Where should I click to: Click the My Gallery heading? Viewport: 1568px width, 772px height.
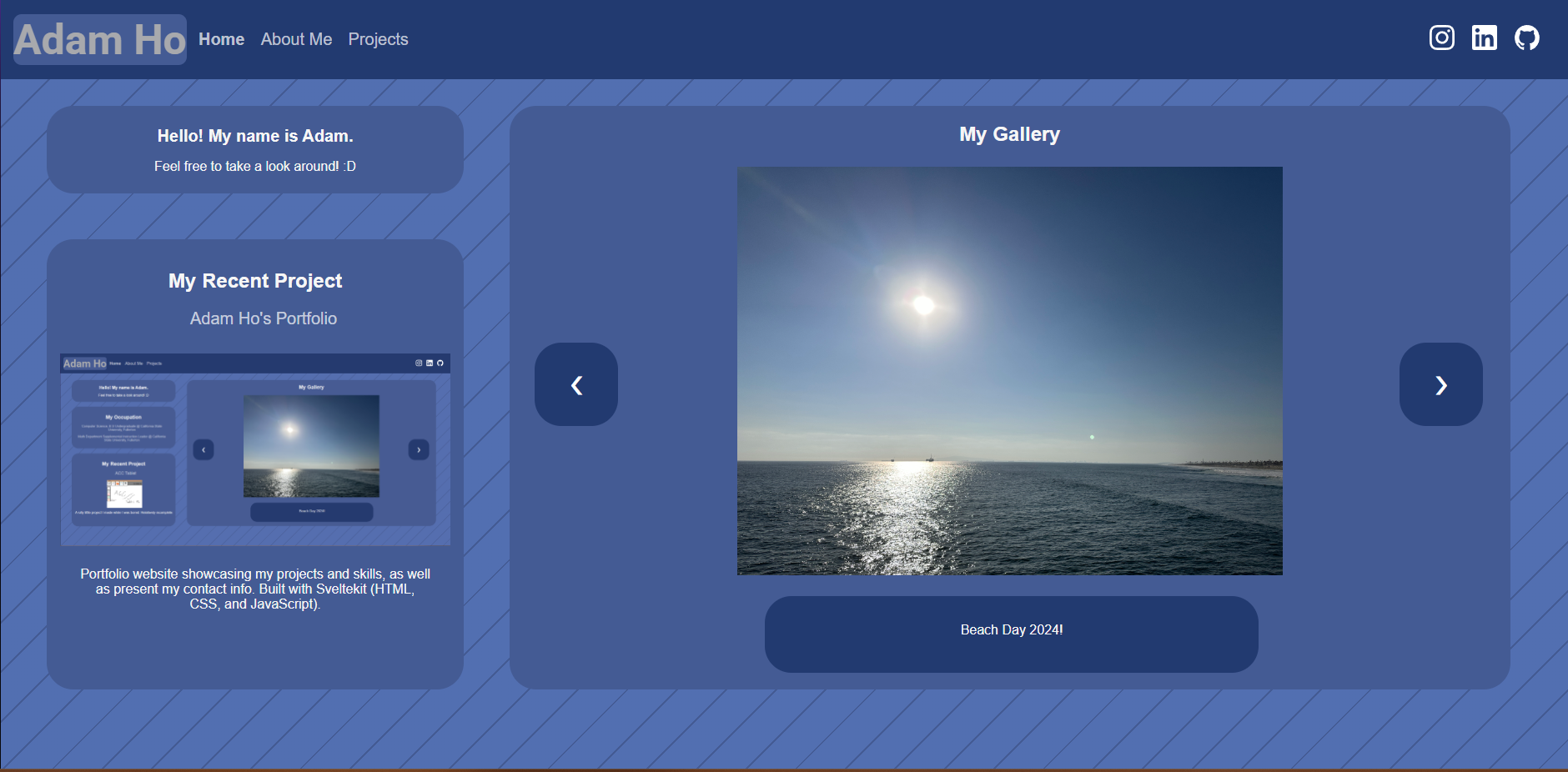coord(1009,134)
